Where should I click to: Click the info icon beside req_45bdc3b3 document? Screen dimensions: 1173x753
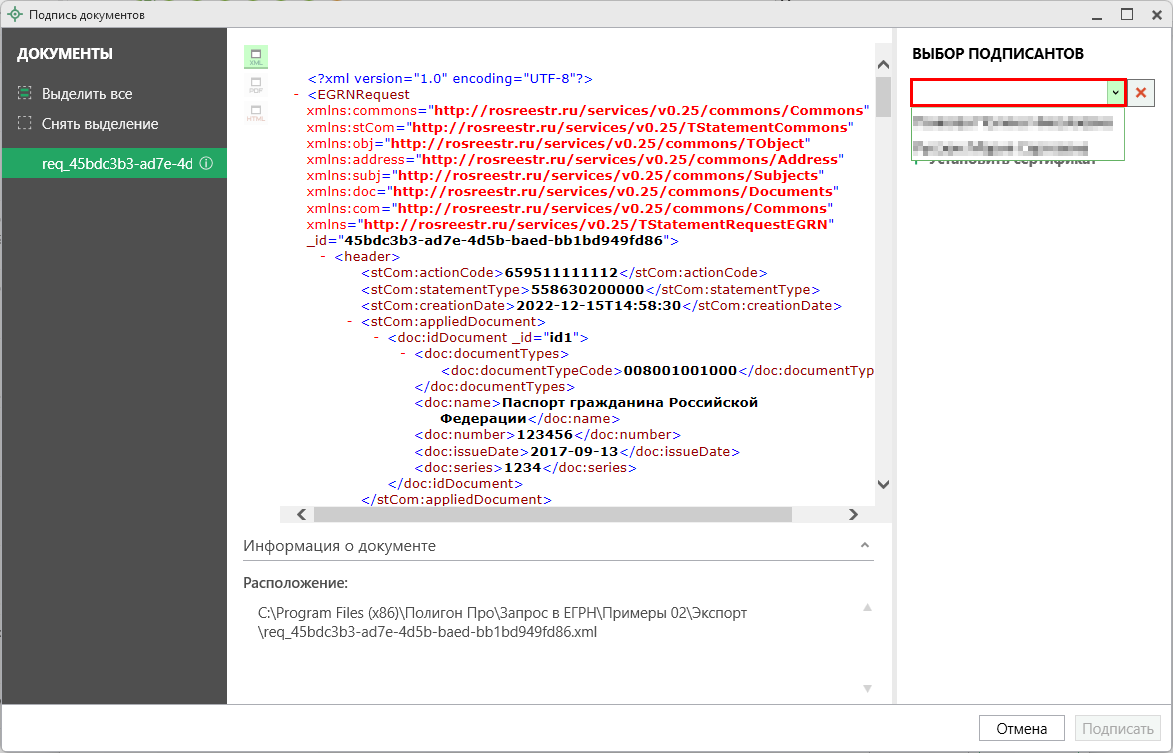pos(206,164)
